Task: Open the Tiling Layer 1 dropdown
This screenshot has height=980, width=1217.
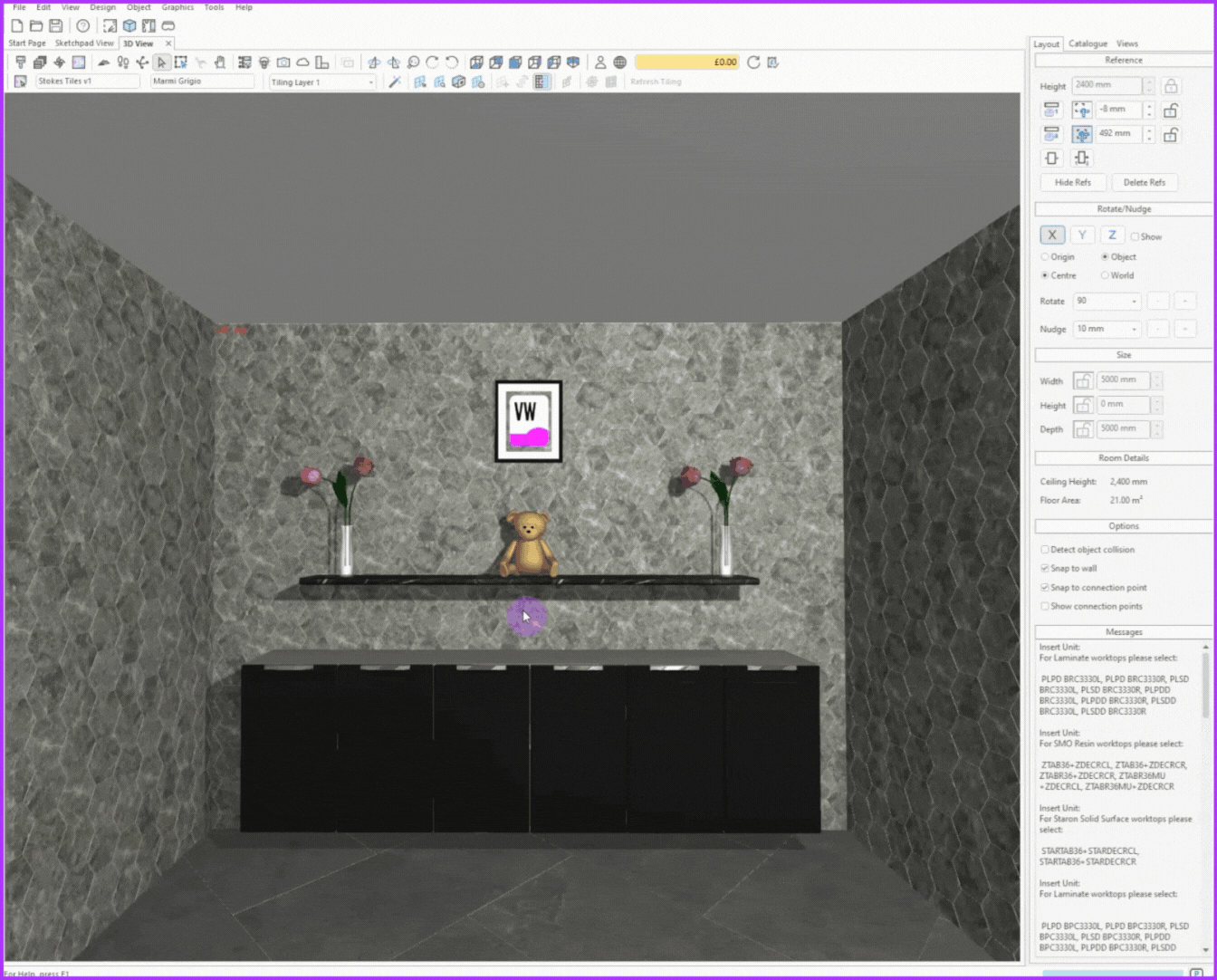Action: coord(322,82)
